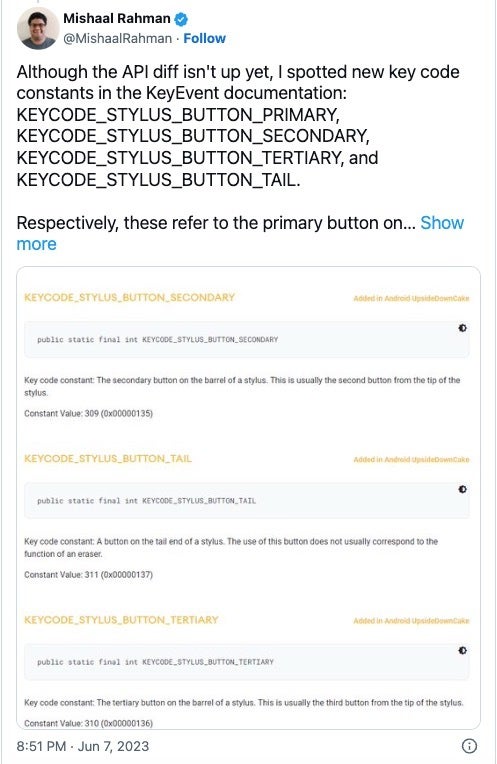Image resolution: width=497 pixels, height=764 pixels.
Task: Click Added in Android UpsideDownCake beside SECONDARY
Action: click(411, 298)
